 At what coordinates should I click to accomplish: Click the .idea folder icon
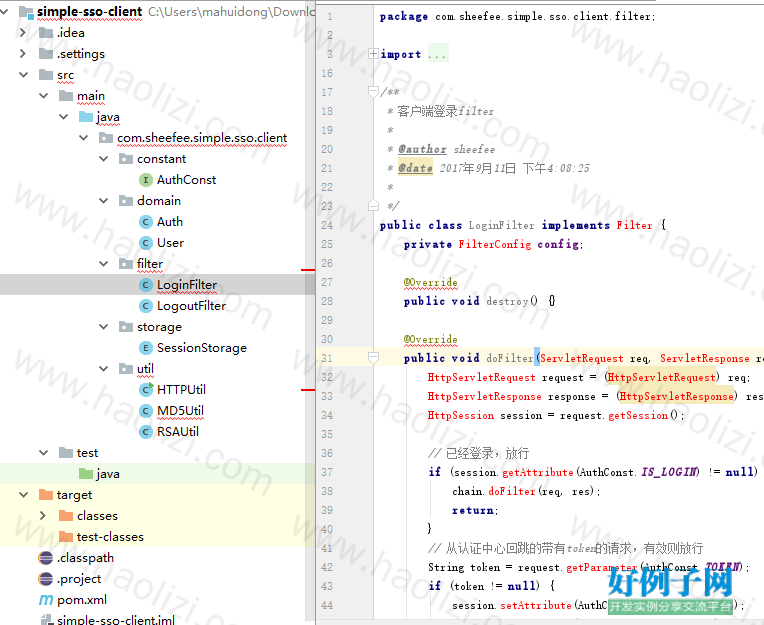46,33
